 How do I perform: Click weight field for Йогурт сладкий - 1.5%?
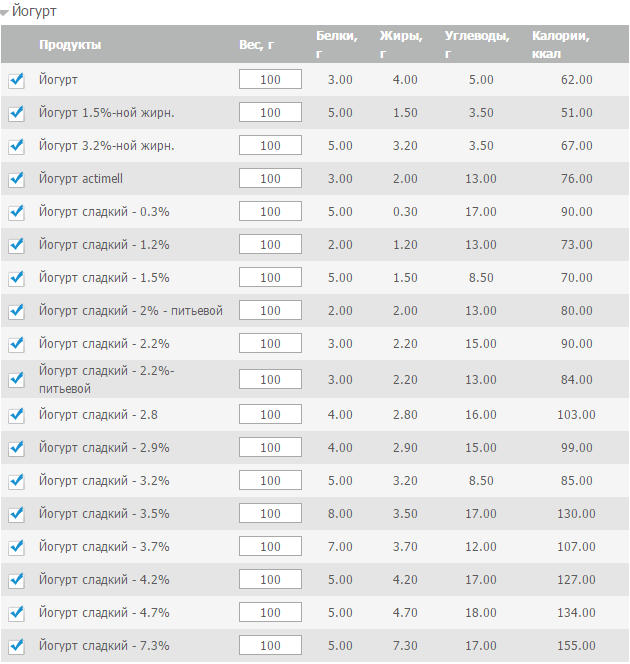click(x=270, y=277)
